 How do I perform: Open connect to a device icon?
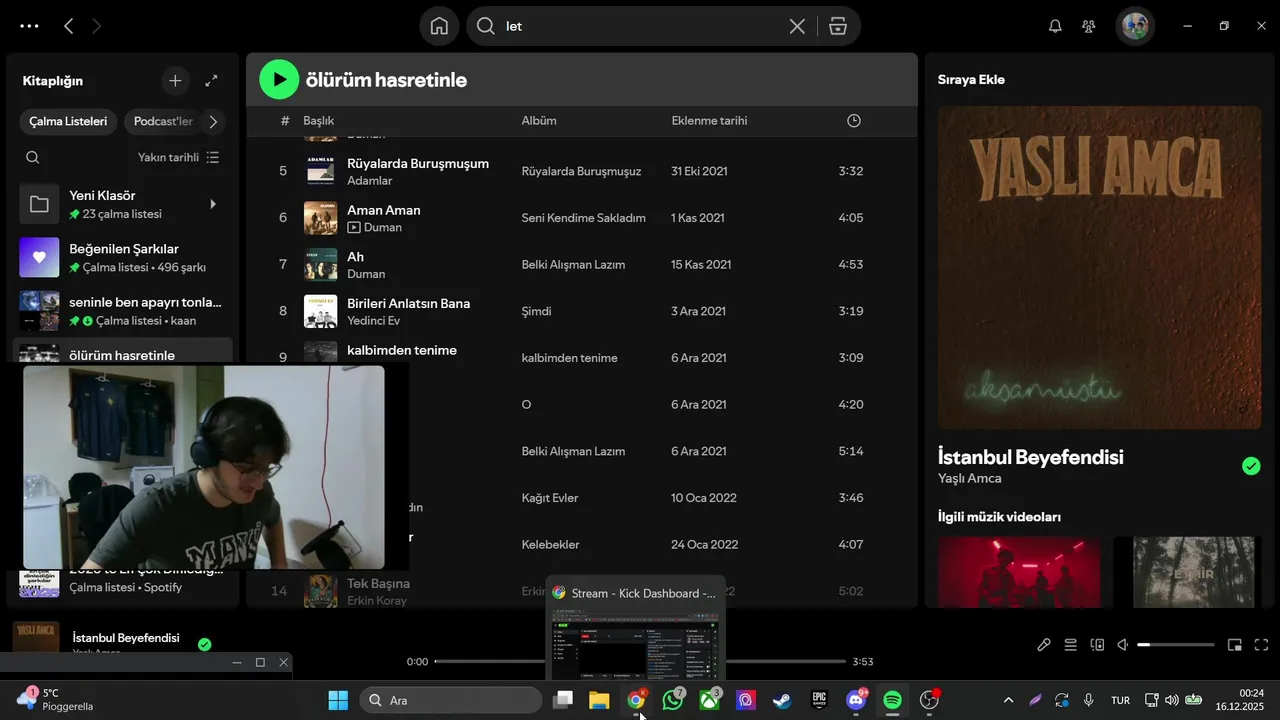point(1097,645)
